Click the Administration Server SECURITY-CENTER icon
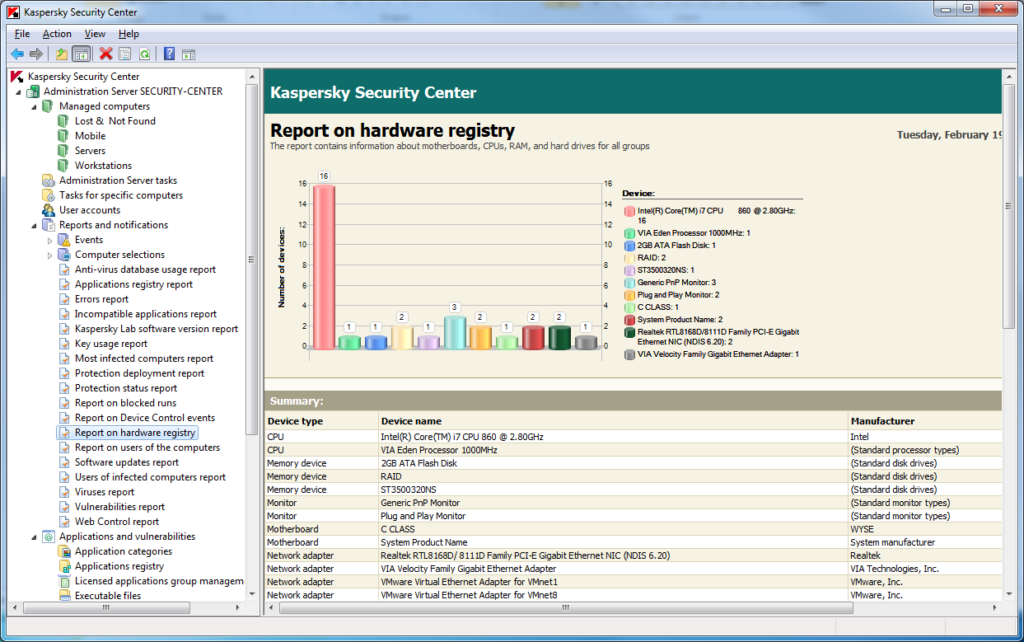The height and width of the screenshot is (642, 1024). click(33, 91)
